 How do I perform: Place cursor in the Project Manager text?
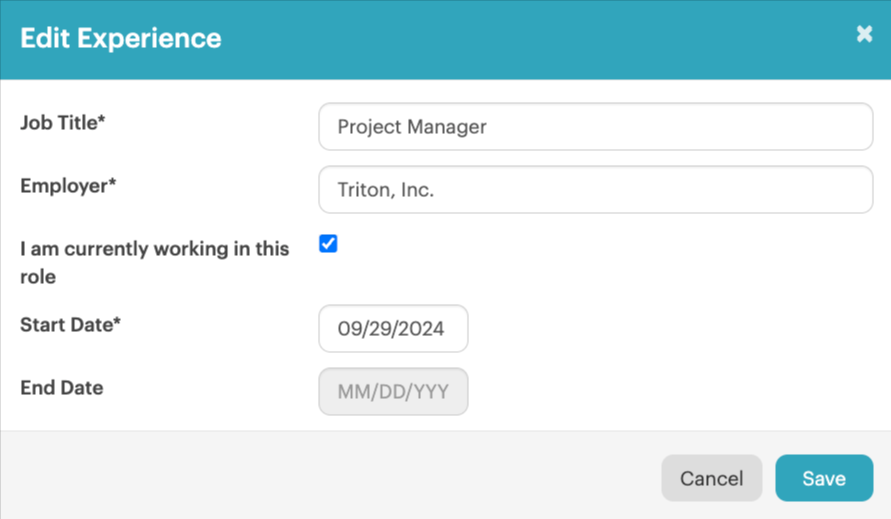click(412, 127)
